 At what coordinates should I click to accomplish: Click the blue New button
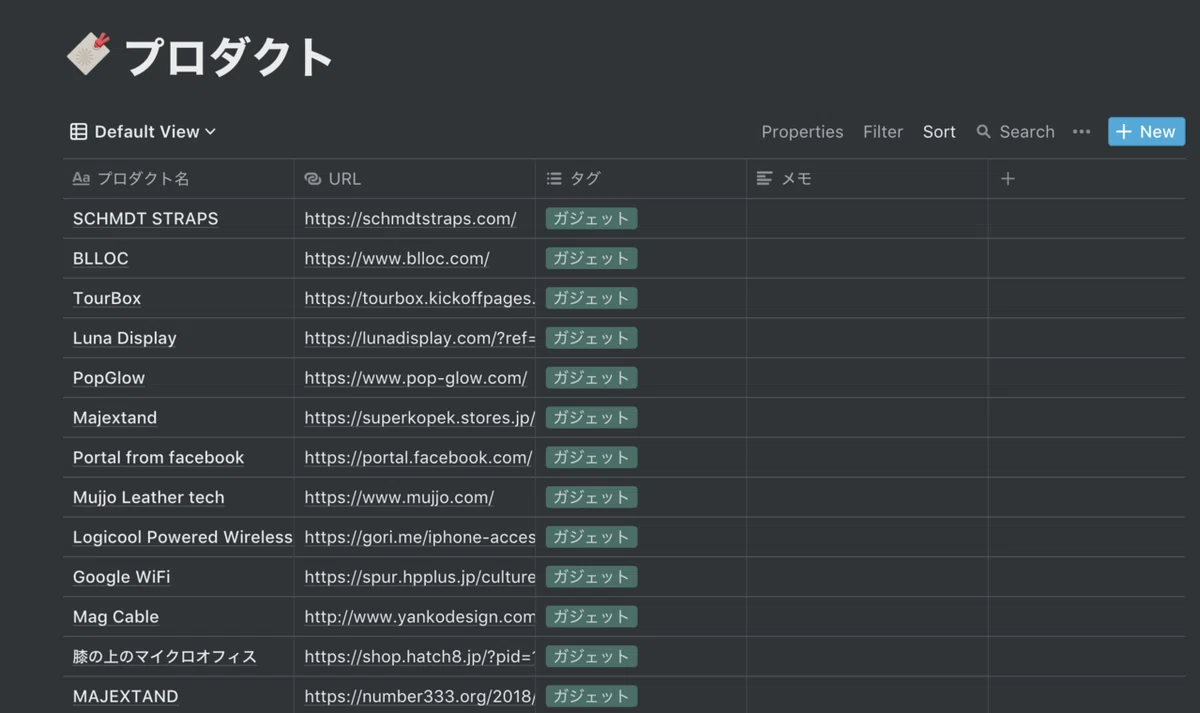pyautogui.click(x=1146, y=132)
